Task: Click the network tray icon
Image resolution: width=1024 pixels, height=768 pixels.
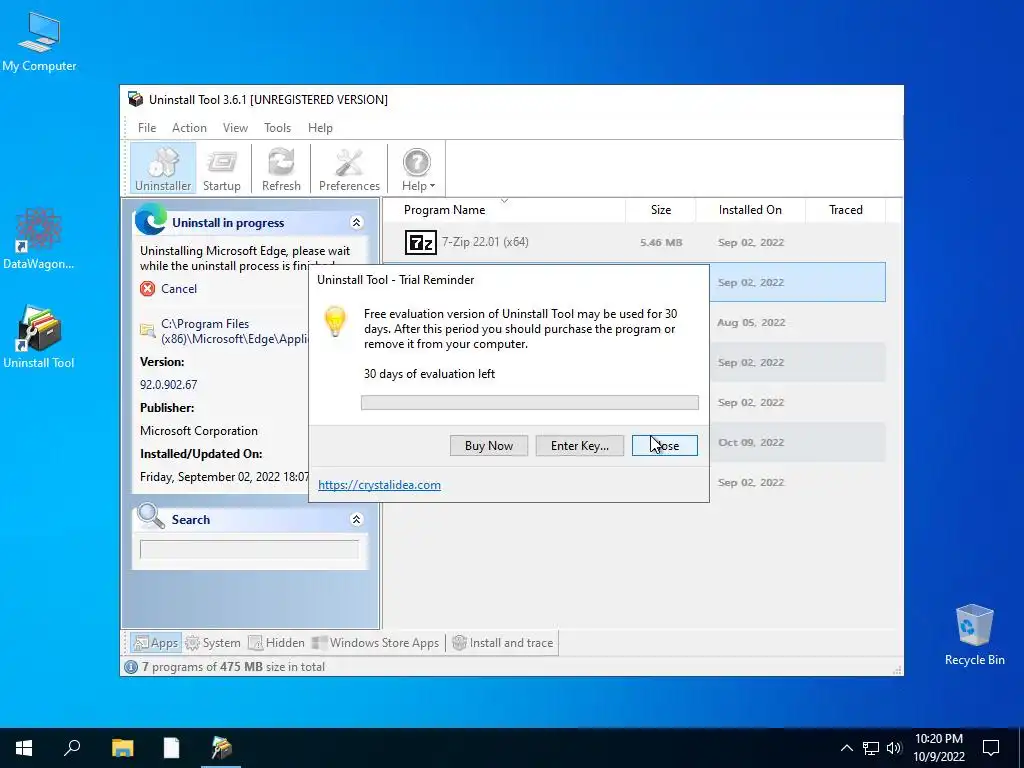Action: pyautogui.click(x=871, y=748)
